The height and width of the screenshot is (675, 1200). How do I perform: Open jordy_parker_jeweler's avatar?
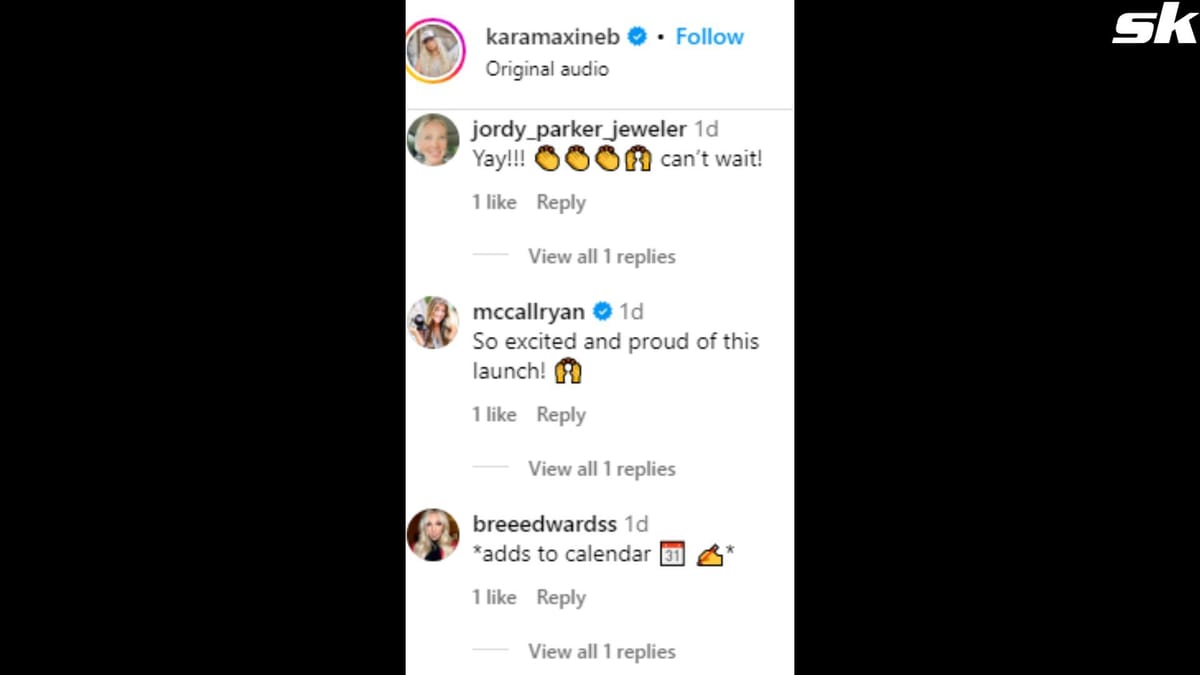pyautogui.click(x=433, y=139)
